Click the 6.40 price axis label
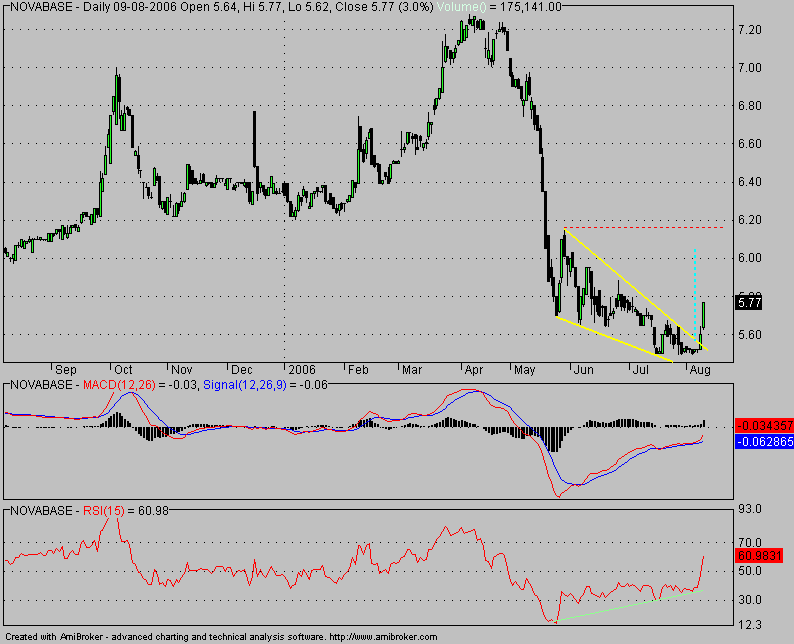The height and width of the screenshot is (644, 794). coord(750,182)
